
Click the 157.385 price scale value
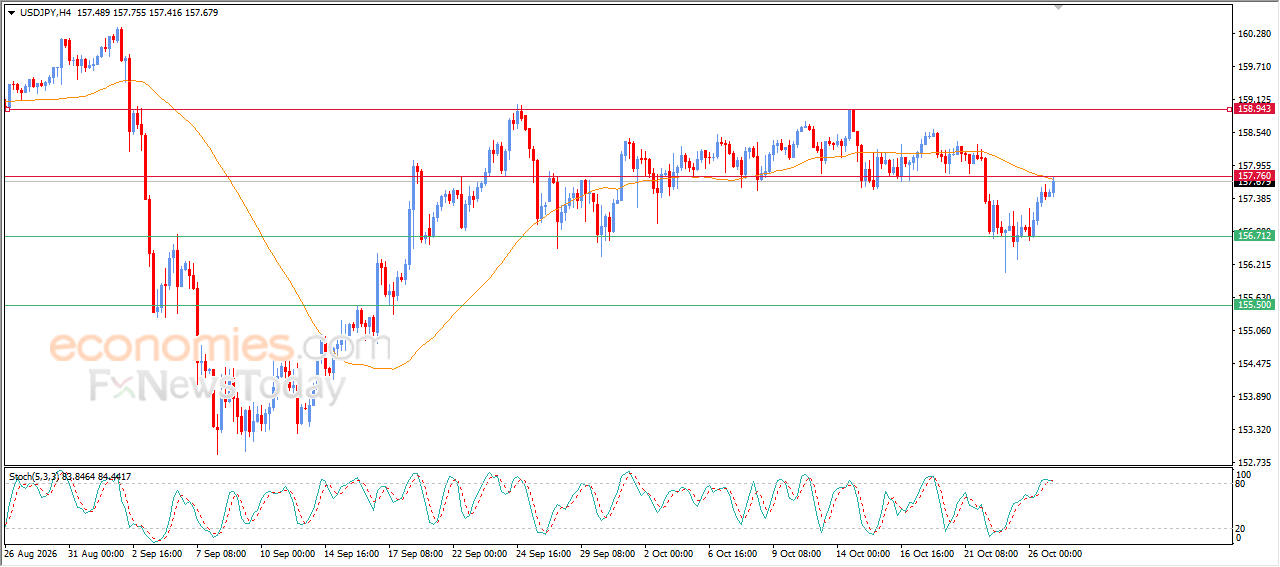(1254, 199)
